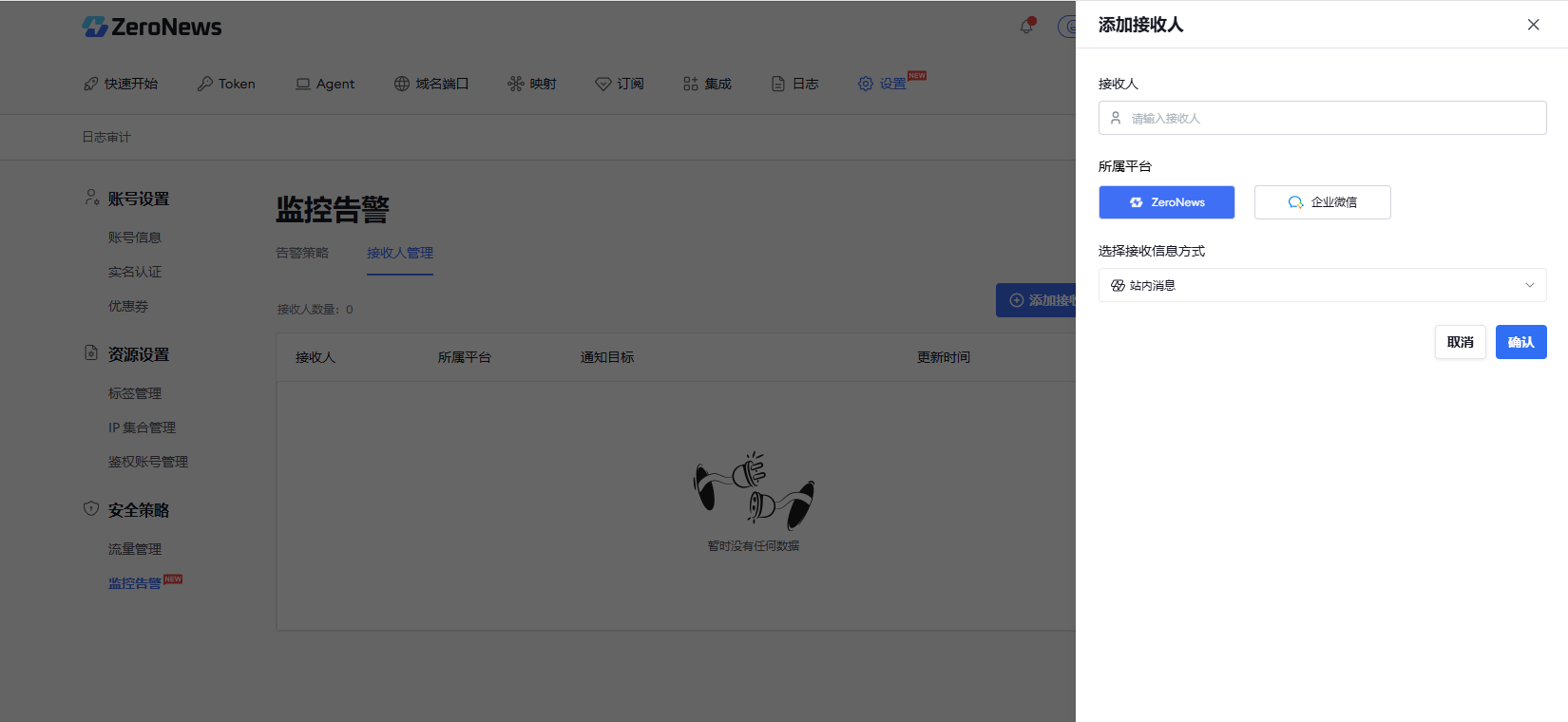This screenshot has width=1568, height=722.
Task: Click the globe icon for 域名端口
Action: click(x=402, y=84)
